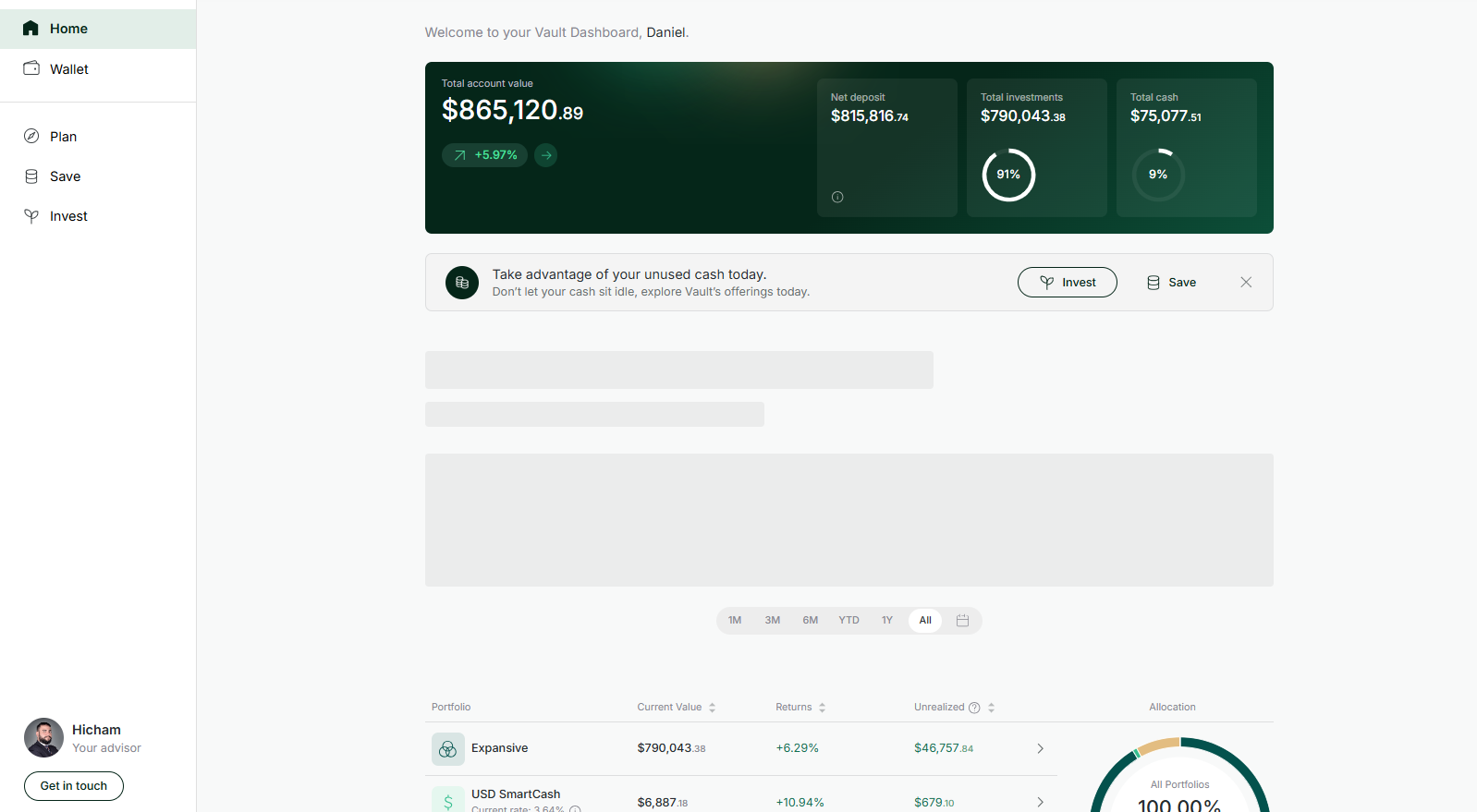Select the All time range
Viewport: 1477px width, 812px height.
pos(925,621)
